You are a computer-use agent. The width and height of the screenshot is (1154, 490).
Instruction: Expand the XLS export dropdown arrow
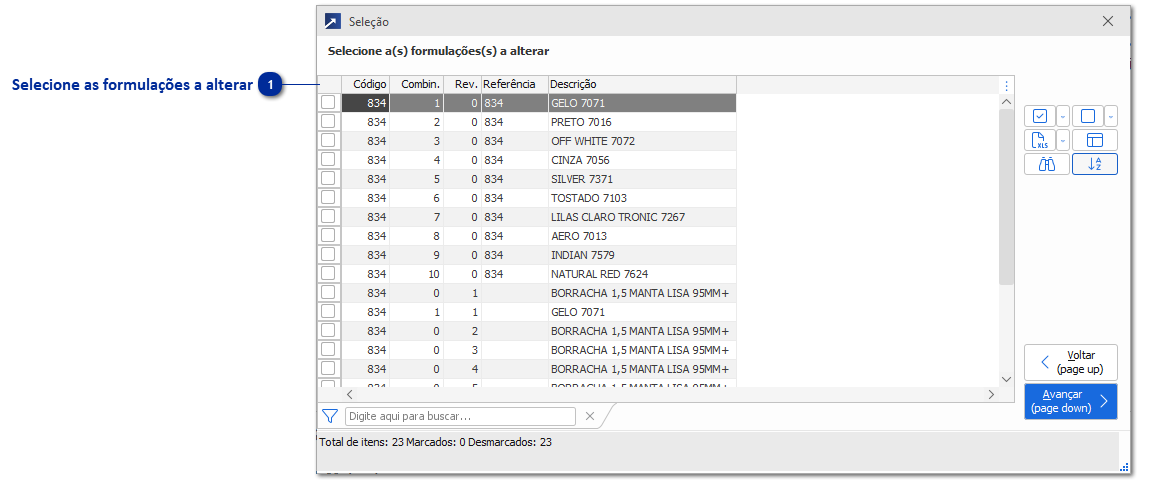click(x=1062, y=140)
